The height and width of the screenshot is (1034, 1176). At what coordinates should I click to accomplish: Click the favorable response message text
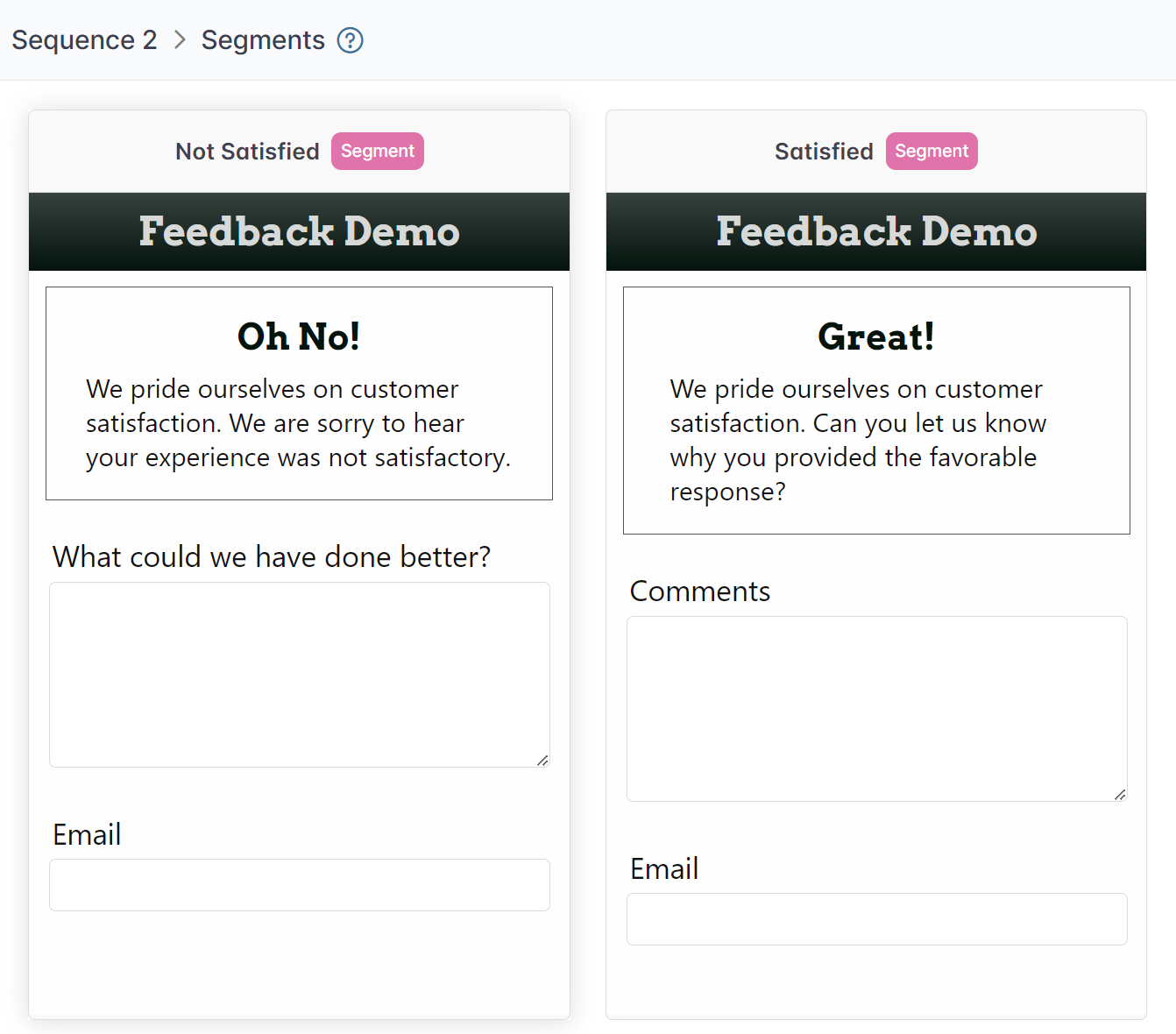pyautogui.click(x=858, y=440)
